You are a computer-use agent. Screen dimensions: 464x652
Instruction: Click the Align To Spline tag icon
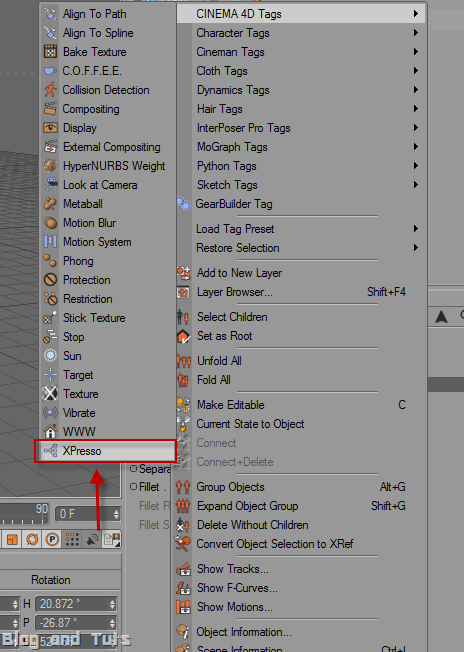50,33
